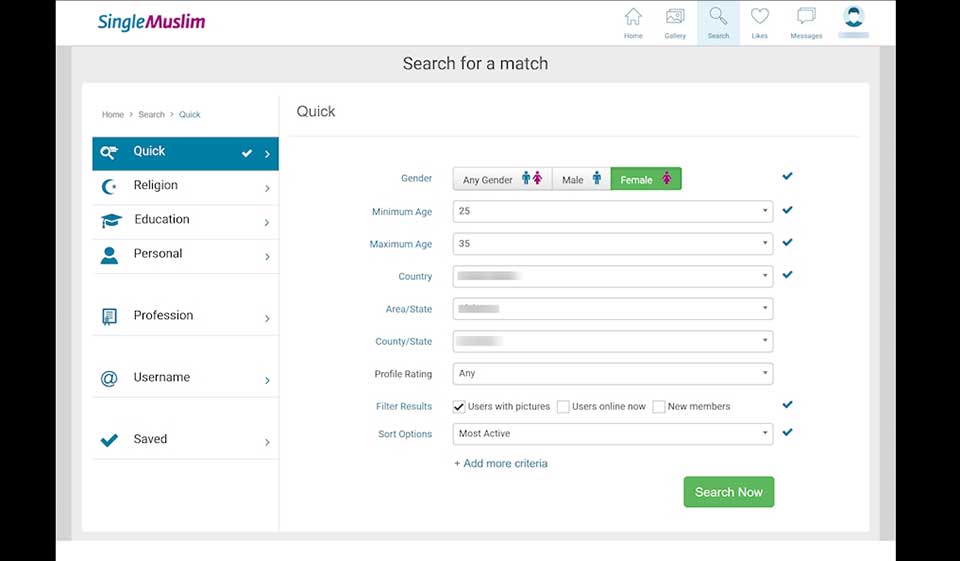The height and width of the screenshot is (561, 960).
Task: Click the Home breadcrumb link
Action: pos(113,115)
